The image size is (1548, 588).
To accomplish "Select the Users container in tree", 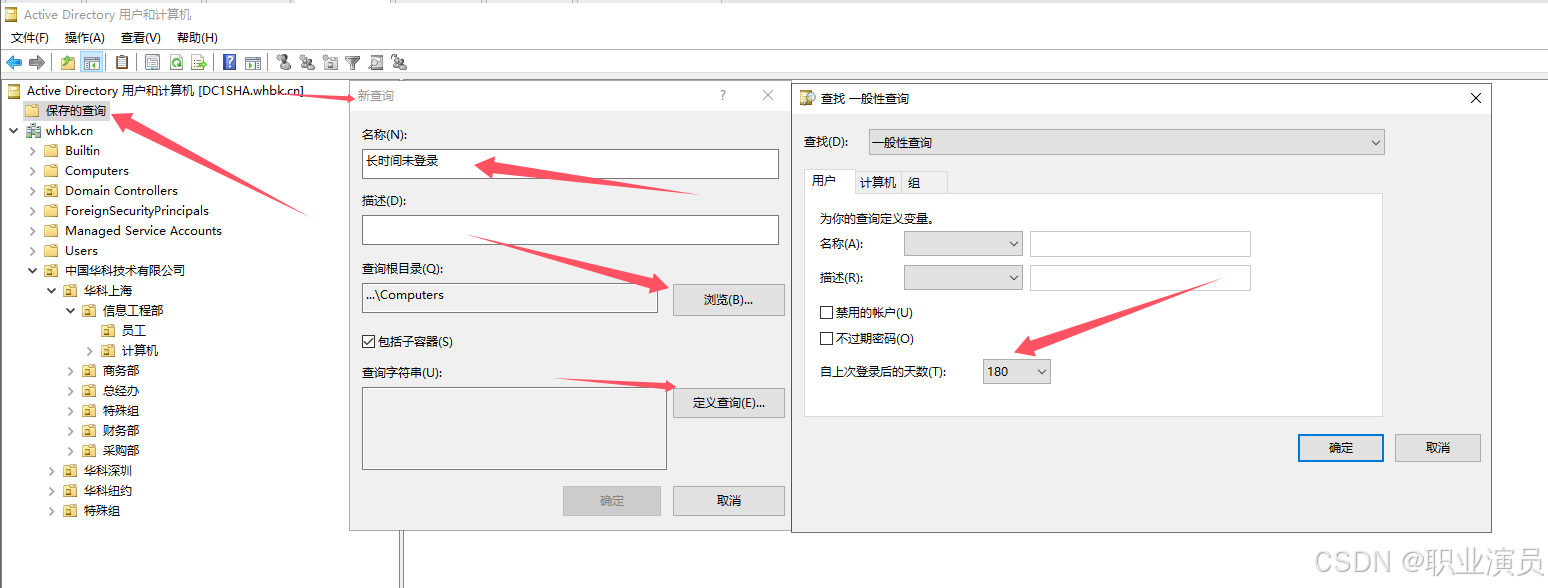I will (81, 251).
